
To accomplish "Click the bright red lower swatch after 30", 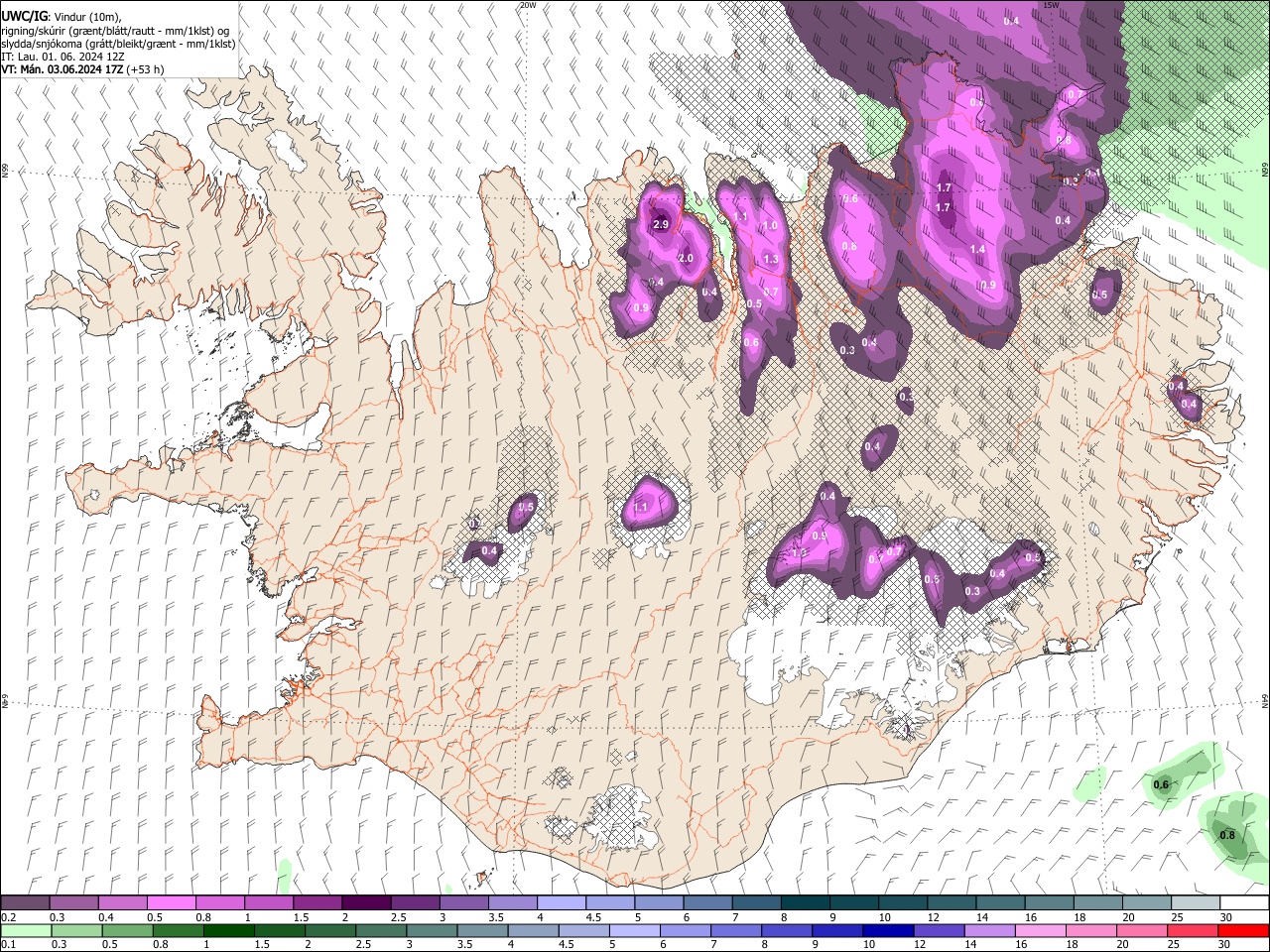I will coord(1243,930).
